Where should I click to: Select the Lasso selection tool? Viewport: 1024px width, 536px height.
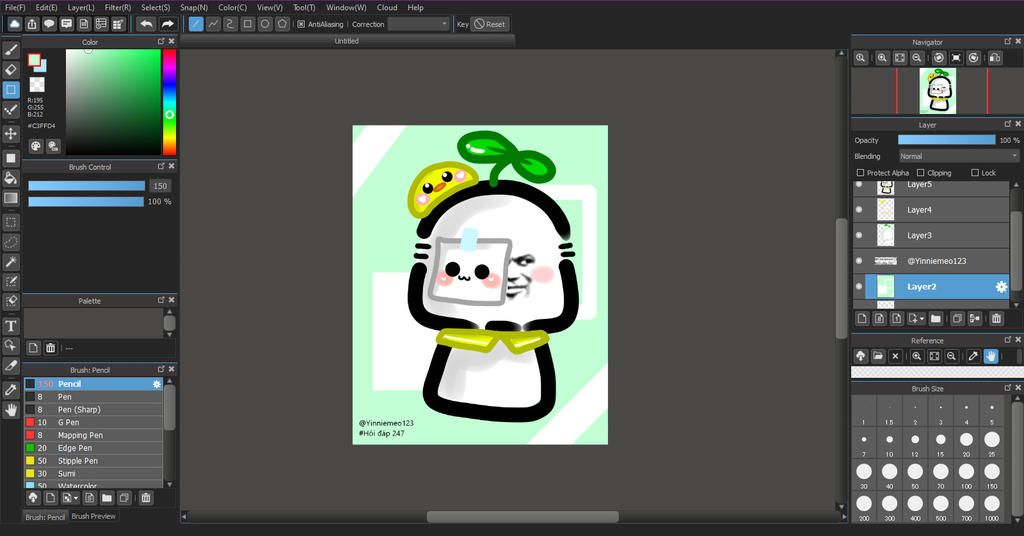[x=11, y=242]
